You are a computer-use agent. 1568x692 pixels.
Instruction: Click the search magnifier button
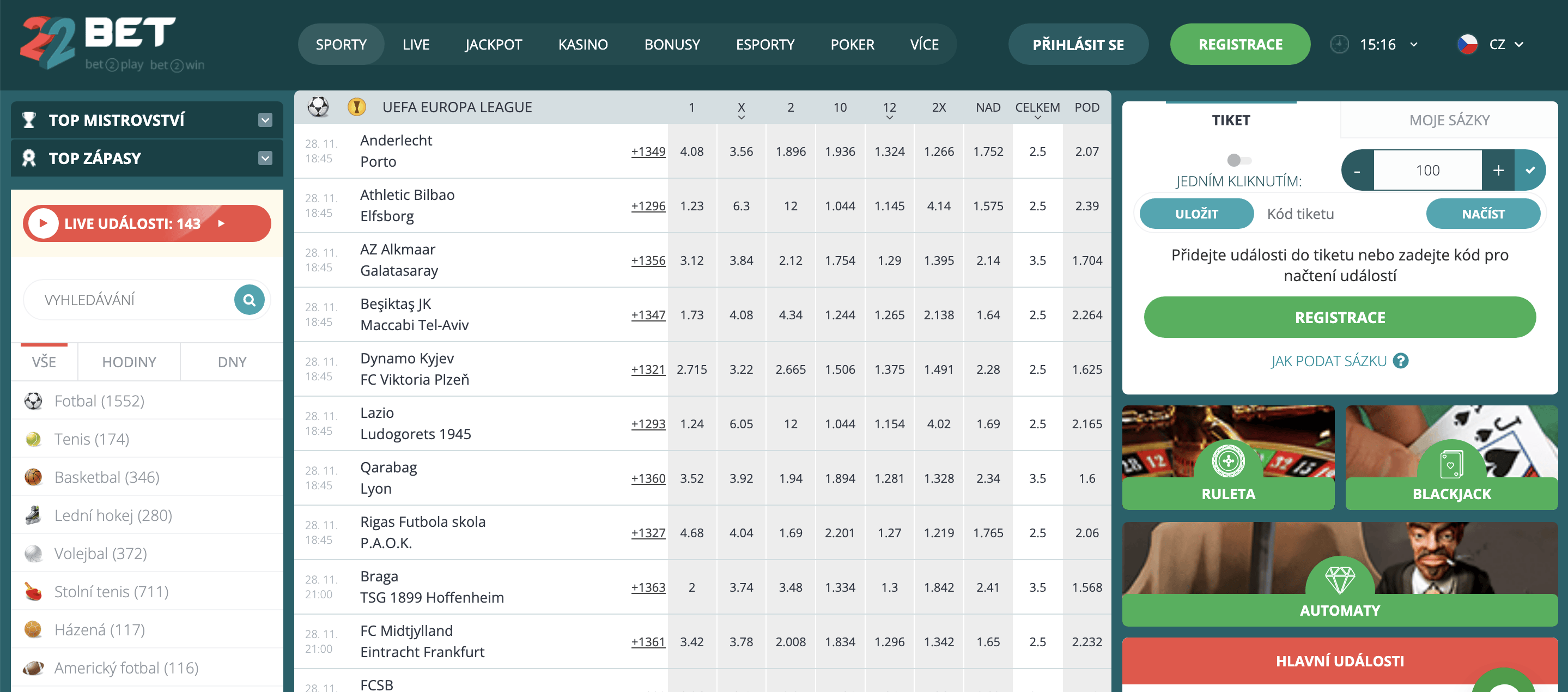[249, 300]
